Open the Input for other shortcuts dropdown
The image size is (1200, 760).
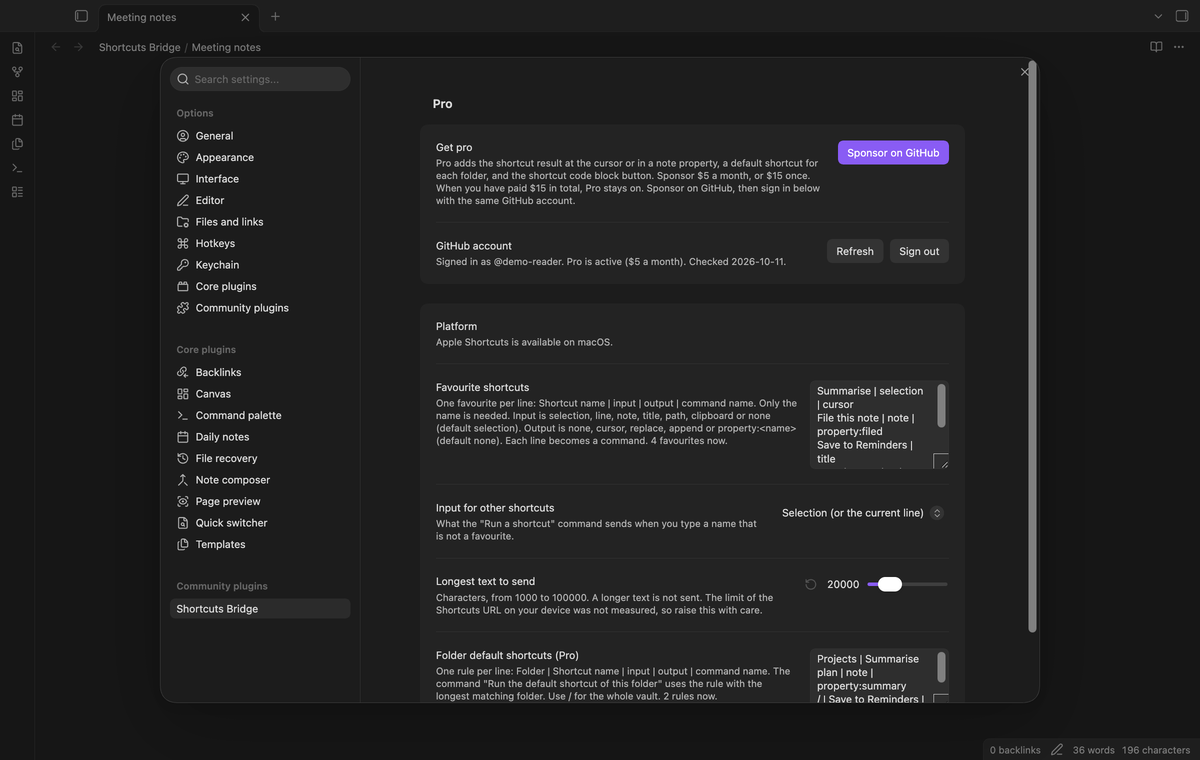pos(862,513)
